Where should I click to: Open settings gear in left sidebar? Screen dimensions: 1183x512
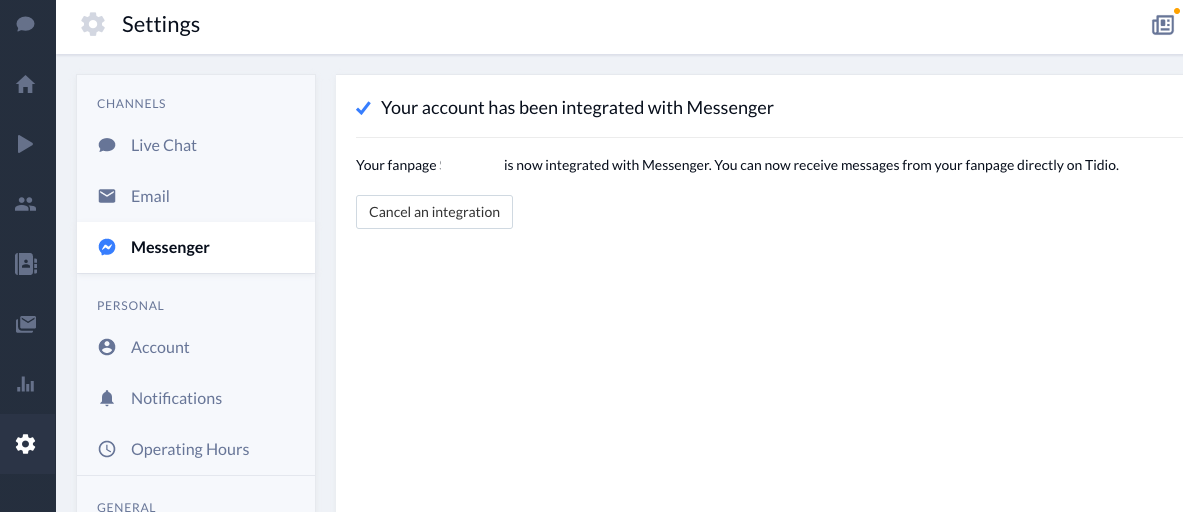pos(26,444)
